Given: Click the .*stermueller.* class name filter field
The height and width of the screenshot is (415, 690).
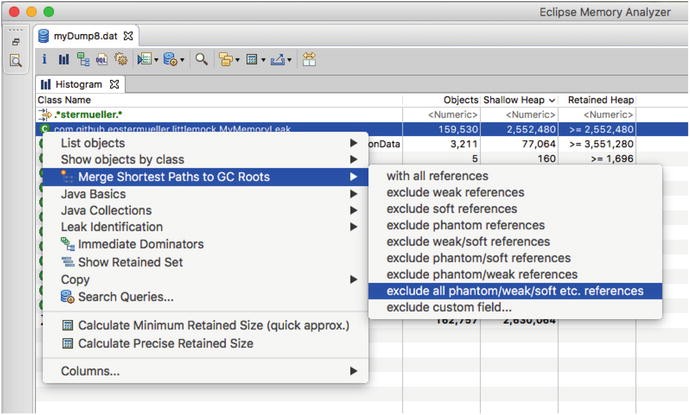Looking at the screenshot, I should click(219, 115).
